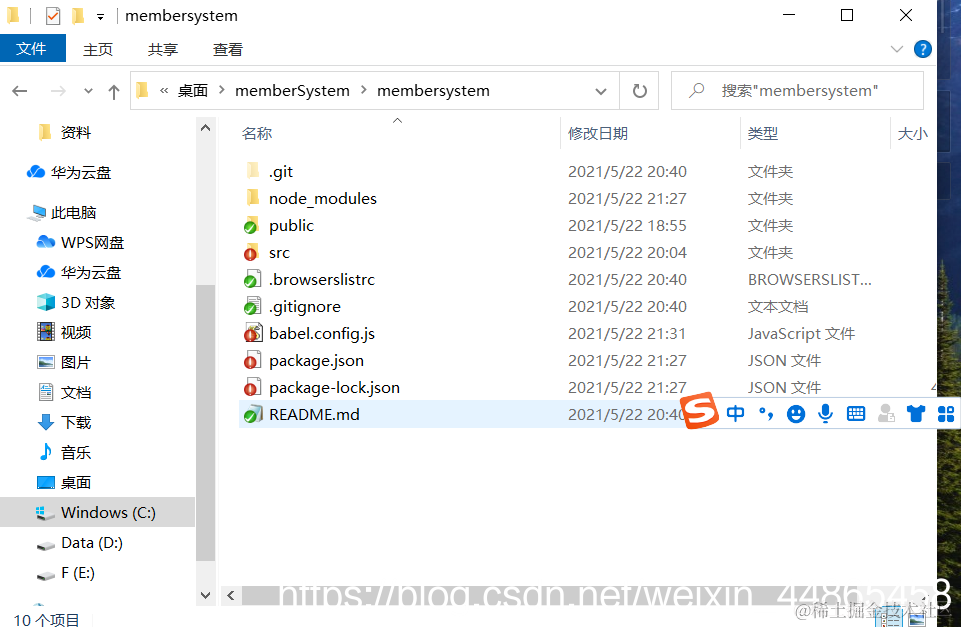The image size is (961, 627).
Task: Select the public folder icon
Action: point(251,226)
